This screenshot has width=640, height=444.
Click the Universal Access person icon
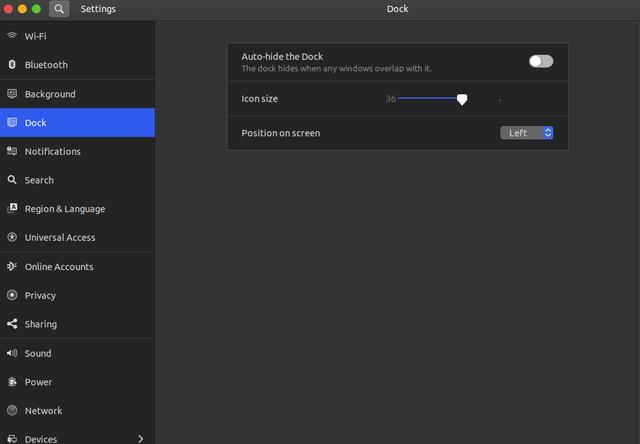tap(12, 237)
